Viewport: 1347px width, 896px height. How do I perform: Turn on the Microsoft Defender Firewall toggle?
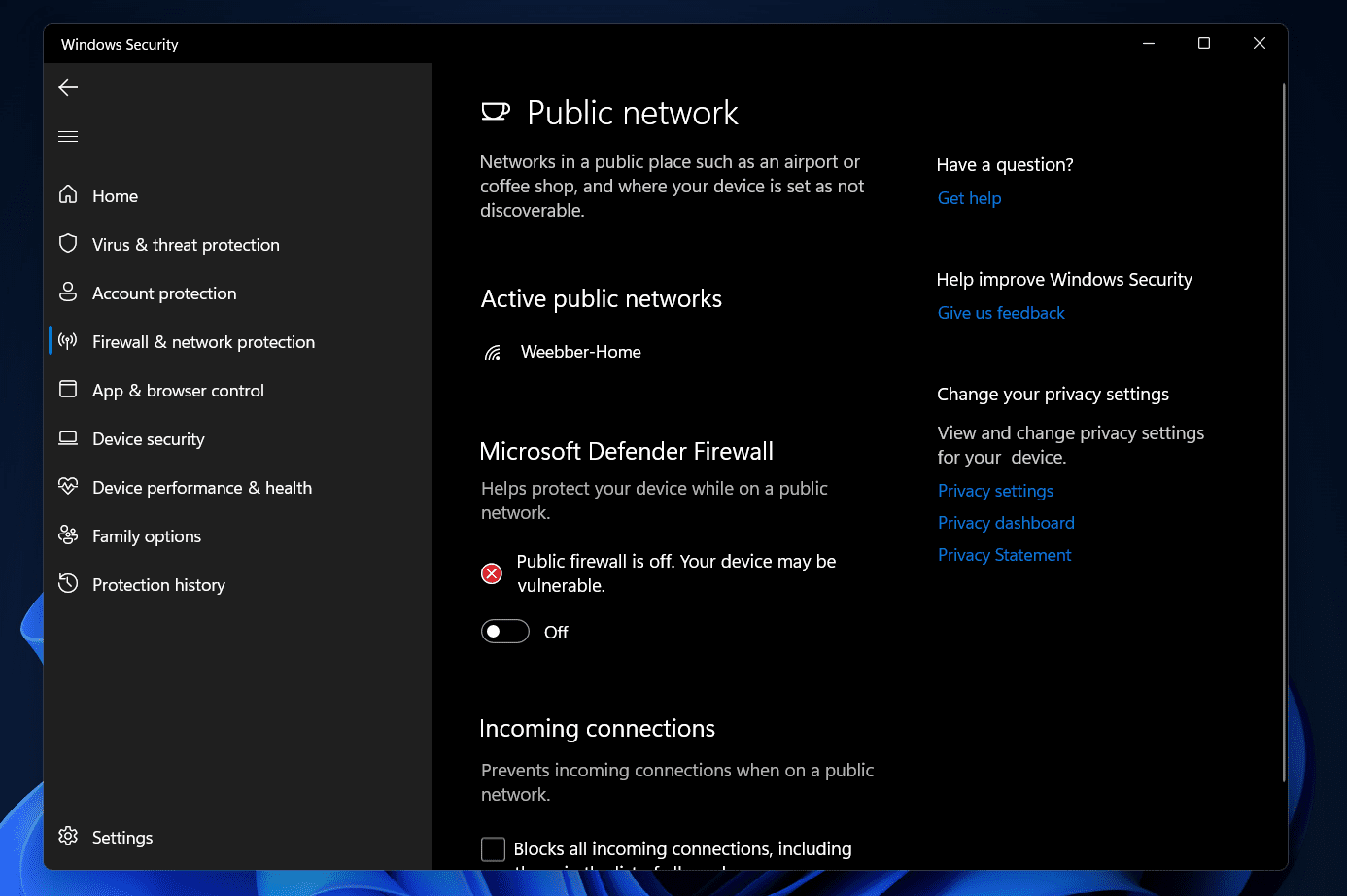click(x=505, y=632)
